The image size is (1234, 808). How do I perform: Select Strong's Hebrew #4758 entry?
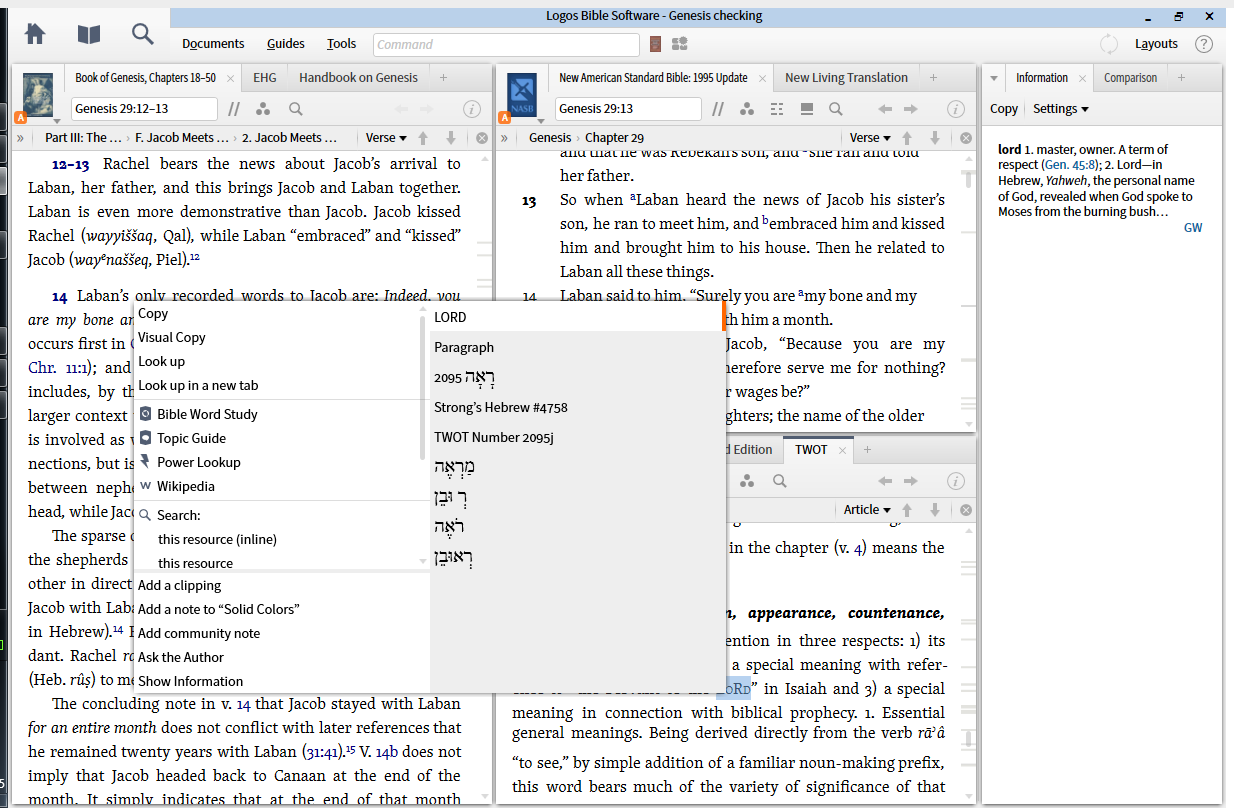[500, 407]
